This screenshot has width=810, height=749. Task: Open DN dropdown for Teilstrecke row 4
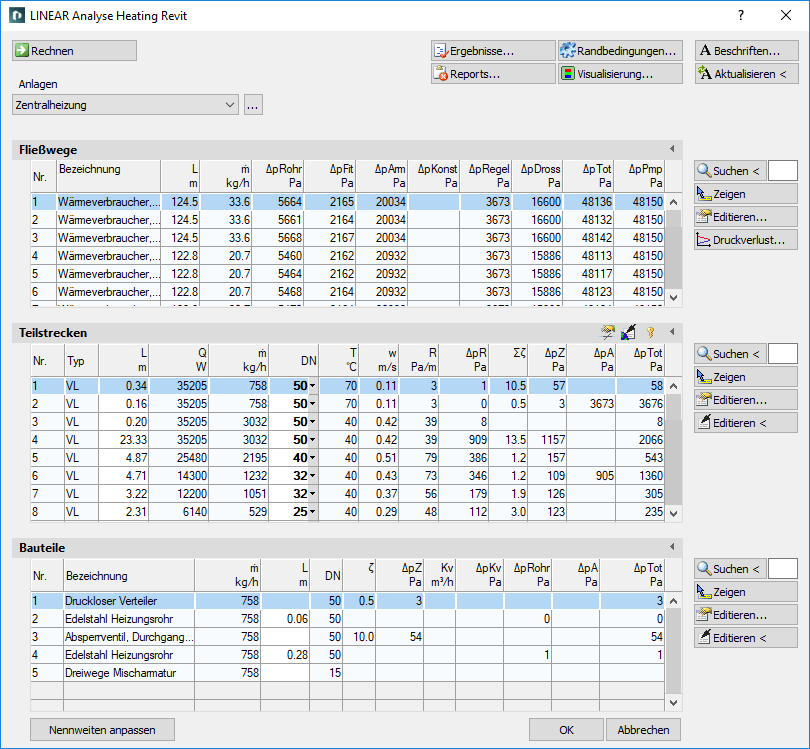(x=313, y=440)
